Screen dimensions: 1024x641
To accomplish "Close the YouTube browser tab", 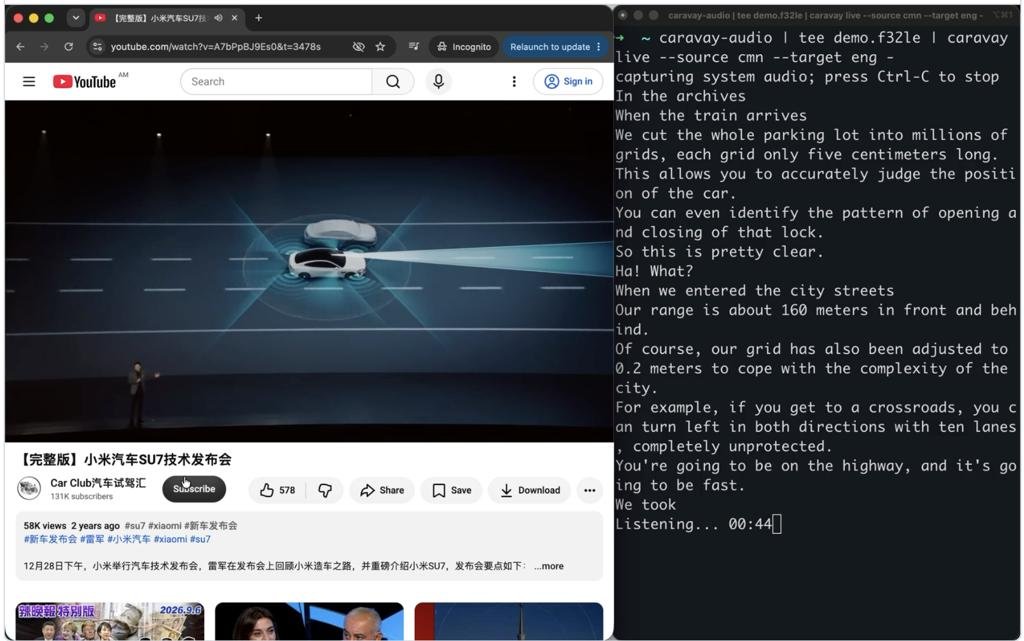I will (234, 18).
